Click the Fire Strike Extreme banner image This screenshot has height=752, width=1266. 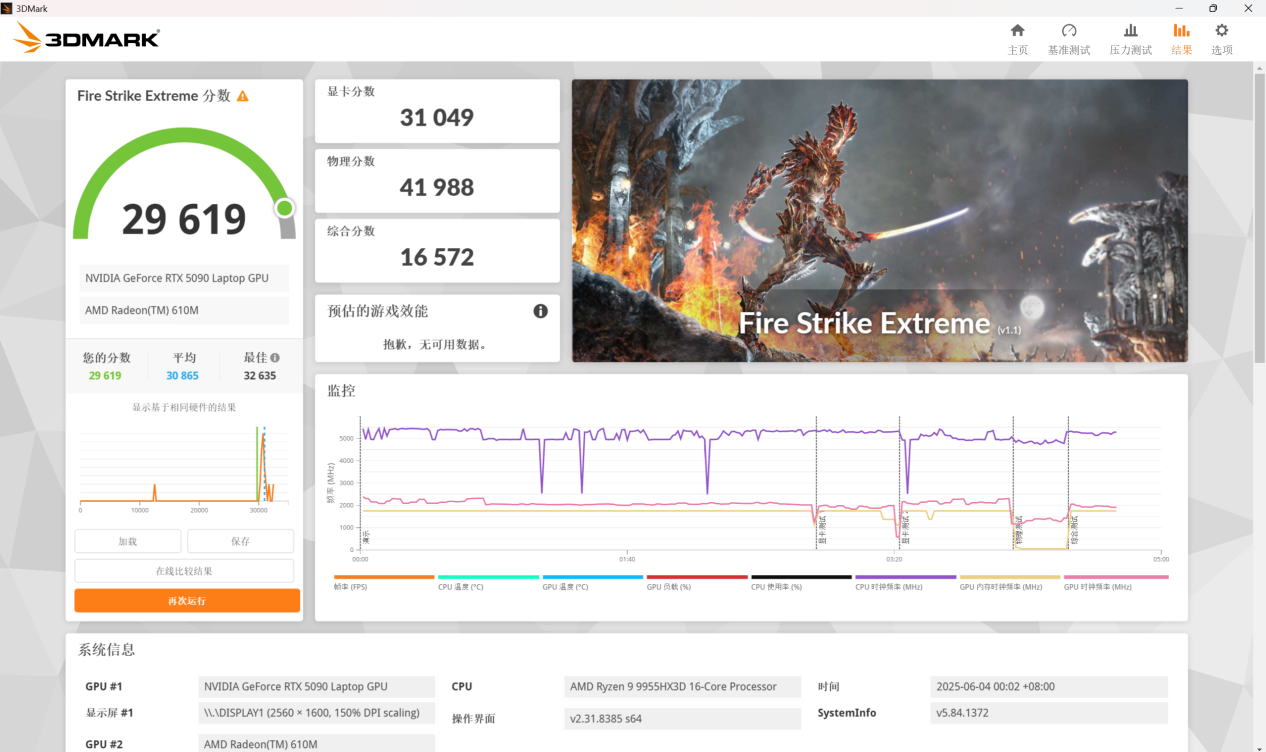[879, 220]
